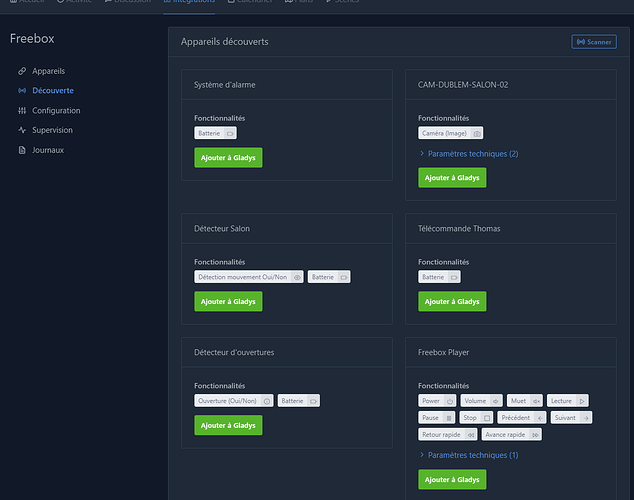Click the Suivant feature badge
The image size is (634, 500).
pyautogui.click(x=571, y=418)
